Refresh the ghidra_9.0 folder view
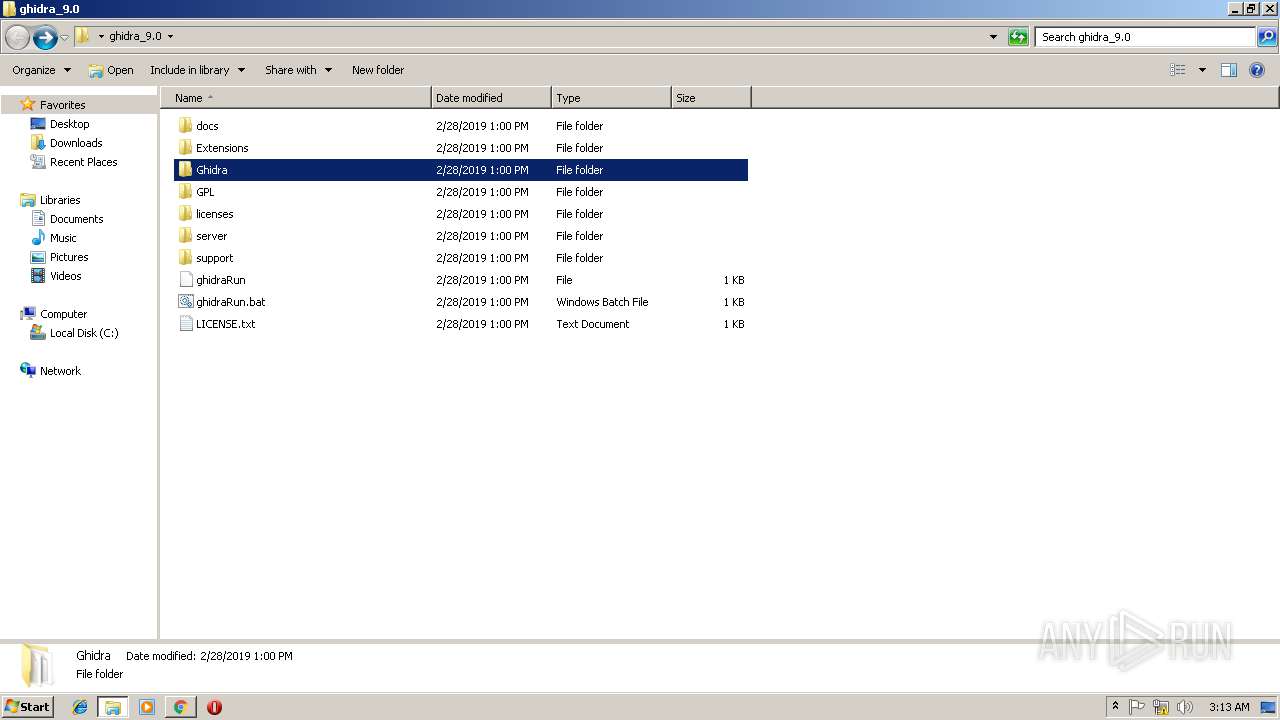The height and width of the screenshot is (720, 1280). 1018,37
